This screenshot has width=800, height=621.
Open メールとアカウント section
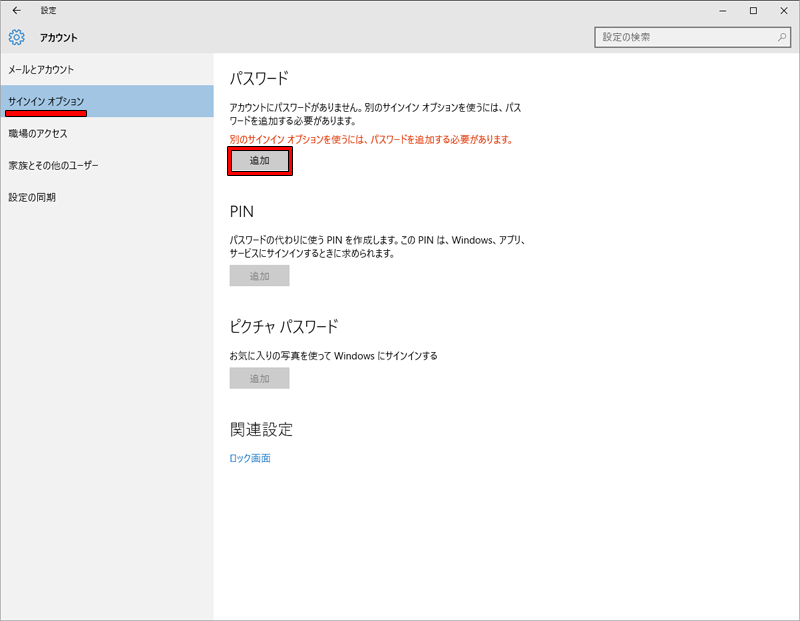[107, 69]
